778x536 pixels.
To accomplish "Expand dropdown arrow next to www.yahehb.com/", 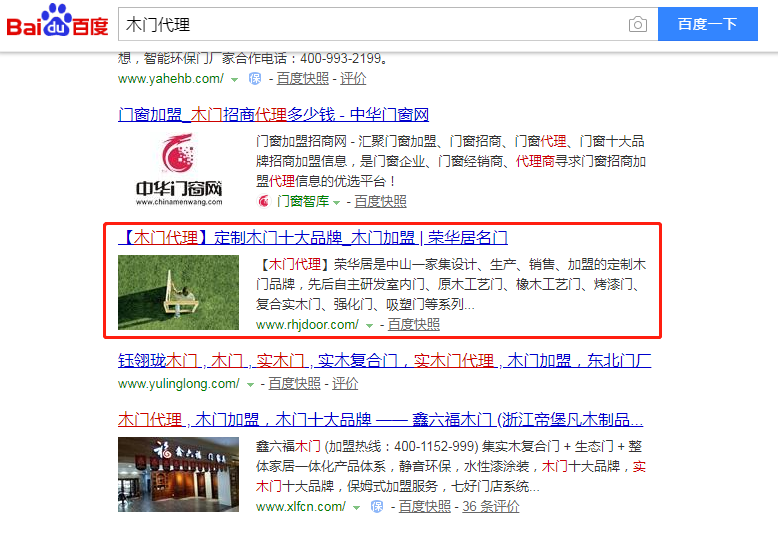I will [235, 79].
